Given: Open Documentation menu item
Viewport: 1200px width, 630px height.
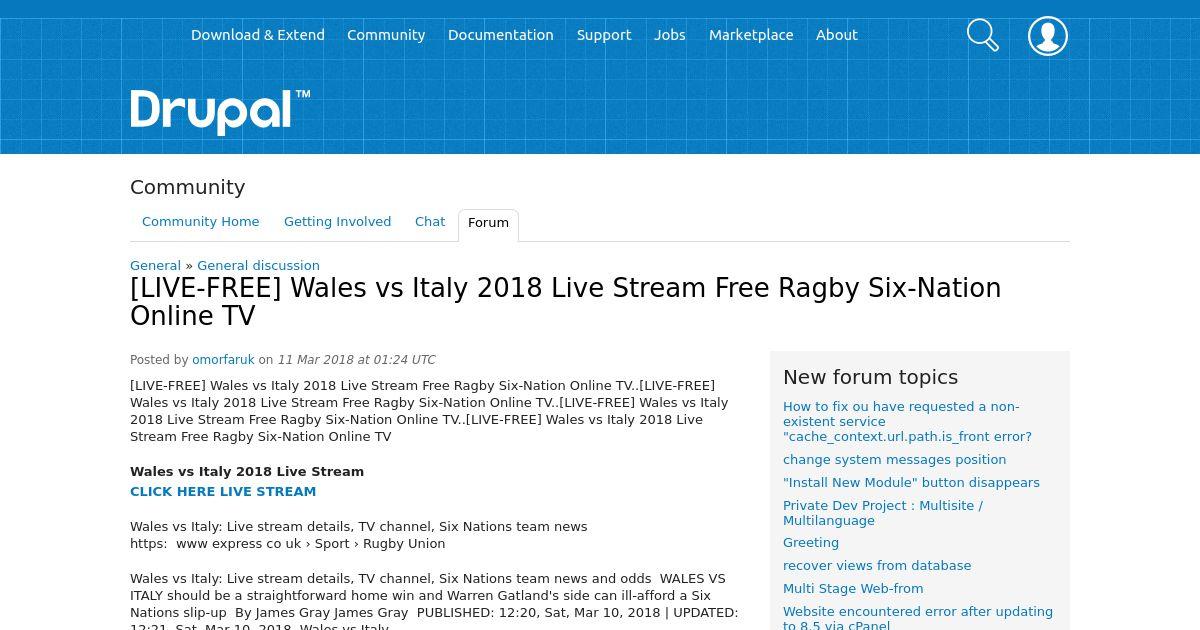Looking at the screenshot, I should coord(501,35).
